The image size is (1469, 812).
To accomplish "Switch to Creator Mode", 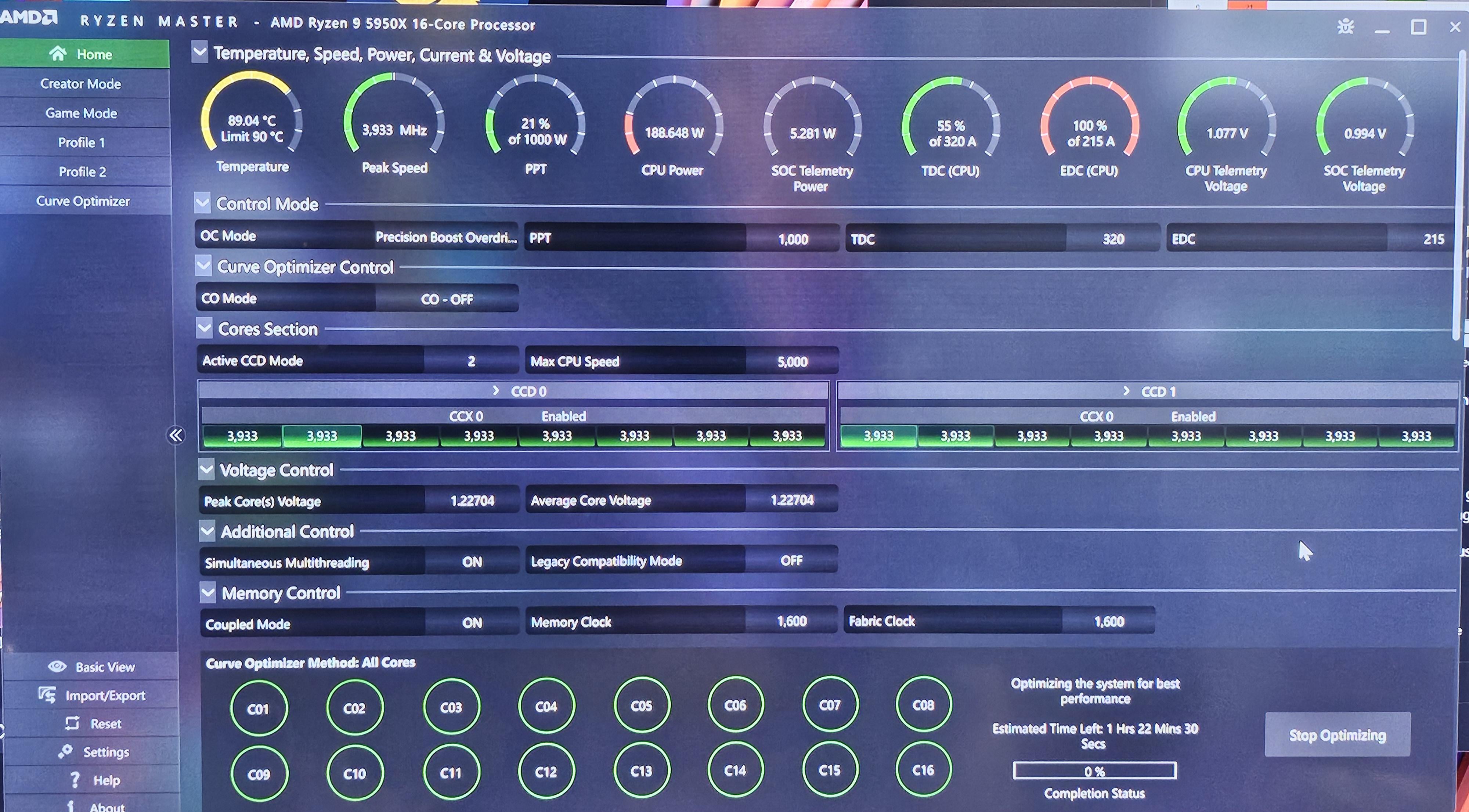I will [84, 84].
